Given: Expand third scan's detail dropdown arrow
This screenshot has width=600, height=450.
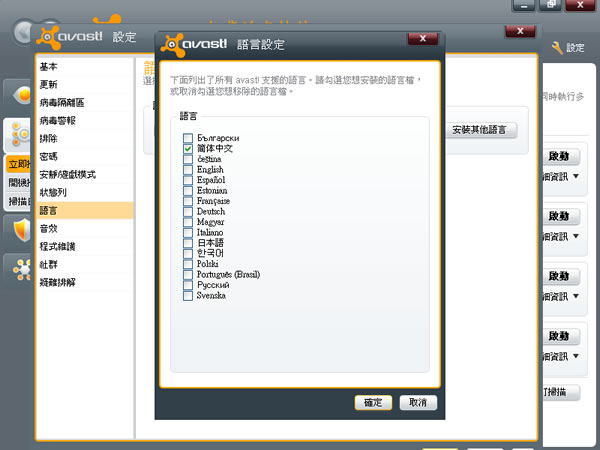Looking at the screenshot, I should (576, 296).
